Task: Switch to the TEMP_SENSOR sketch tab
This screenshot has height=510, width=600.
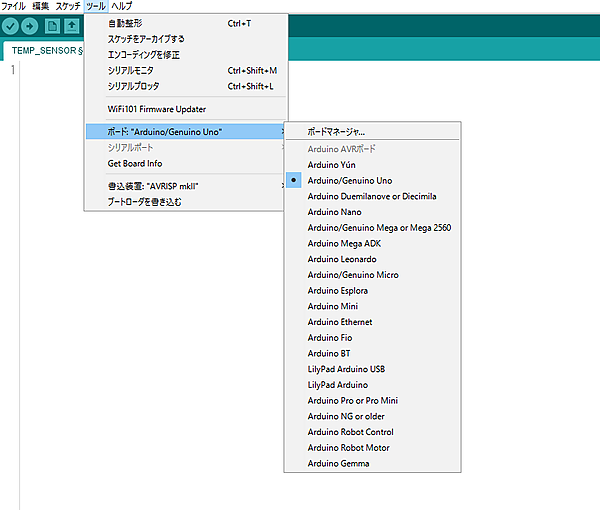Action: point(45,50)
